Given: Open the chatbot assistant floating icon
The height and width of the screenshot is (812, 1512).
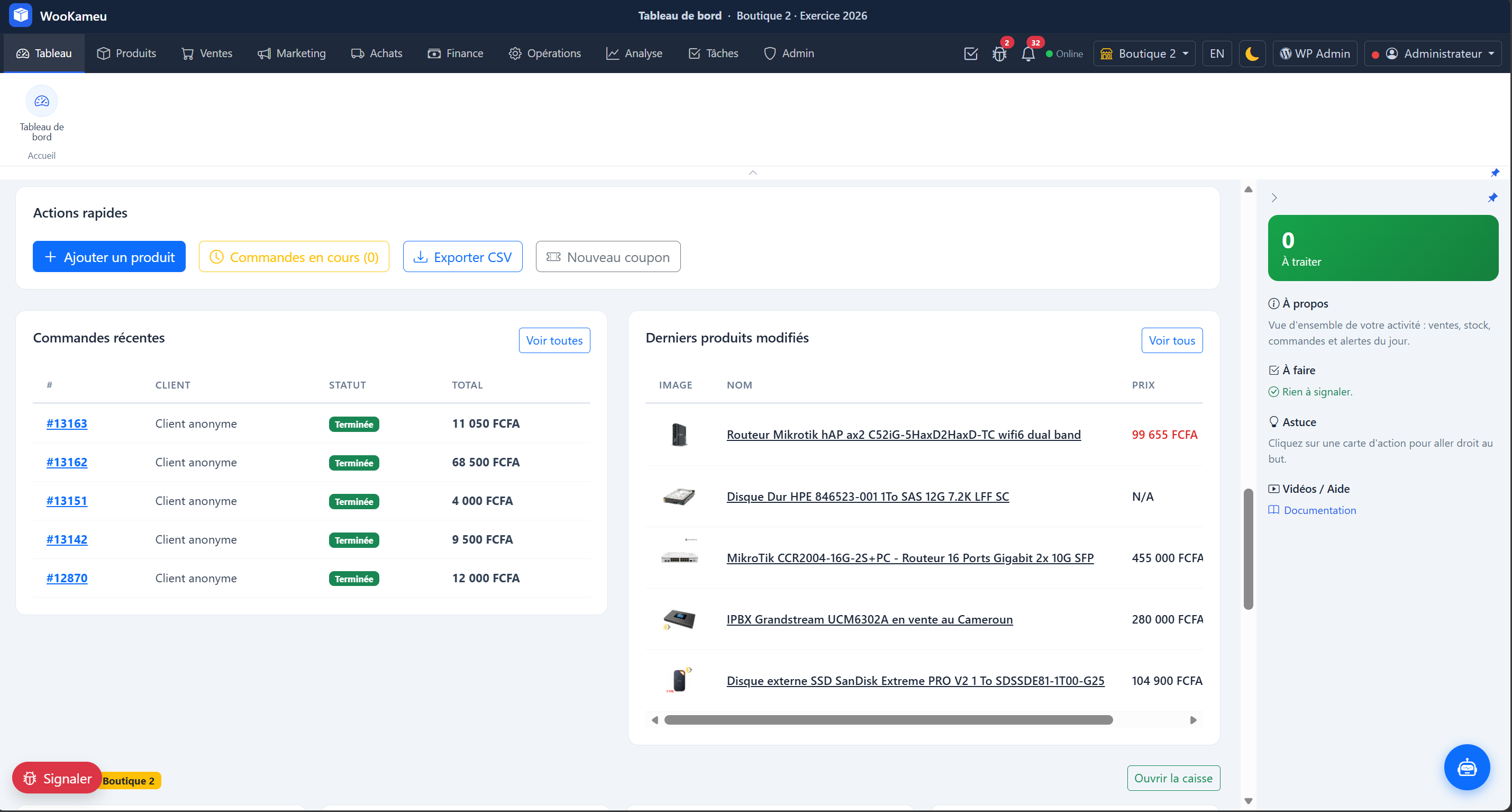Looking at the screenshot, I should click(1467, 768).
